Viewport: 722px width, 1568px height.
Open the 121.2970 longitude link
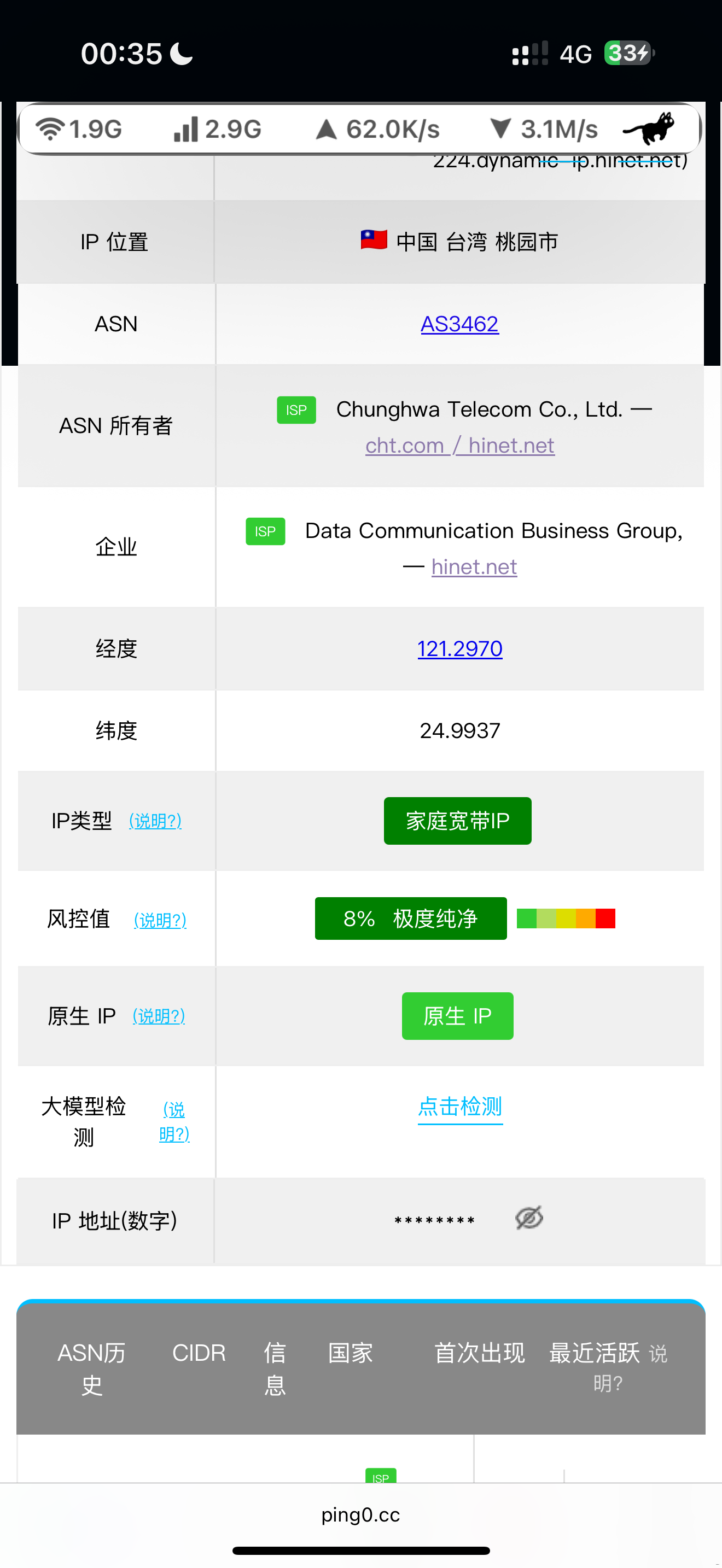(459, 649)
